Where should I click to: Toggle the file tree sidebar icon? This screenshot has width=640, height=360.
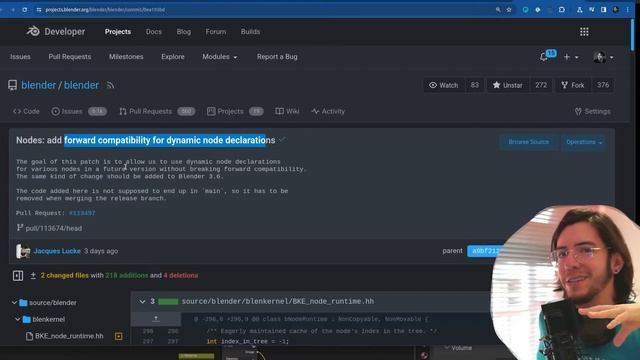click(18, 276)
